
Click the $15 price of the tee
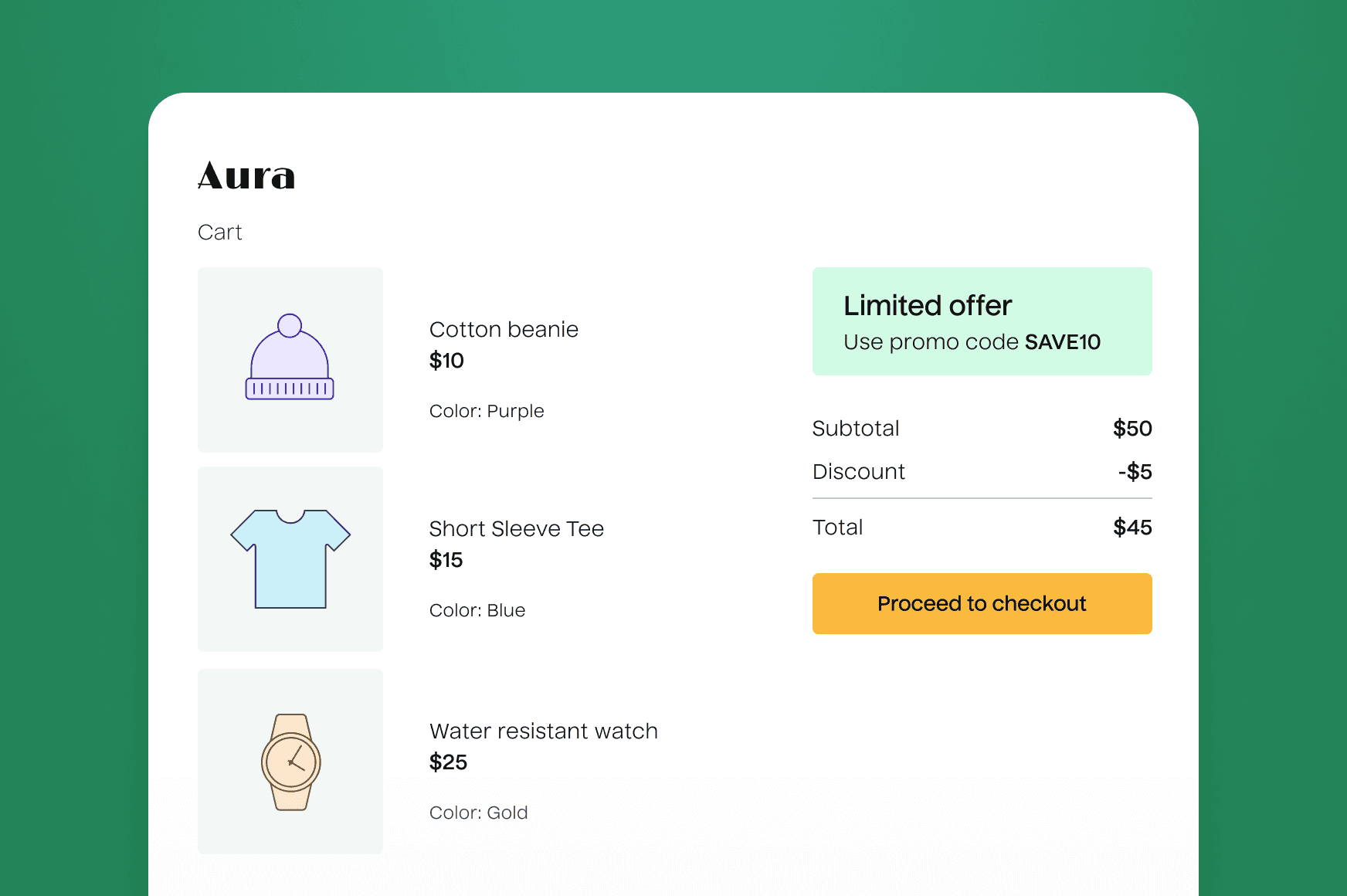pos(446,561)
